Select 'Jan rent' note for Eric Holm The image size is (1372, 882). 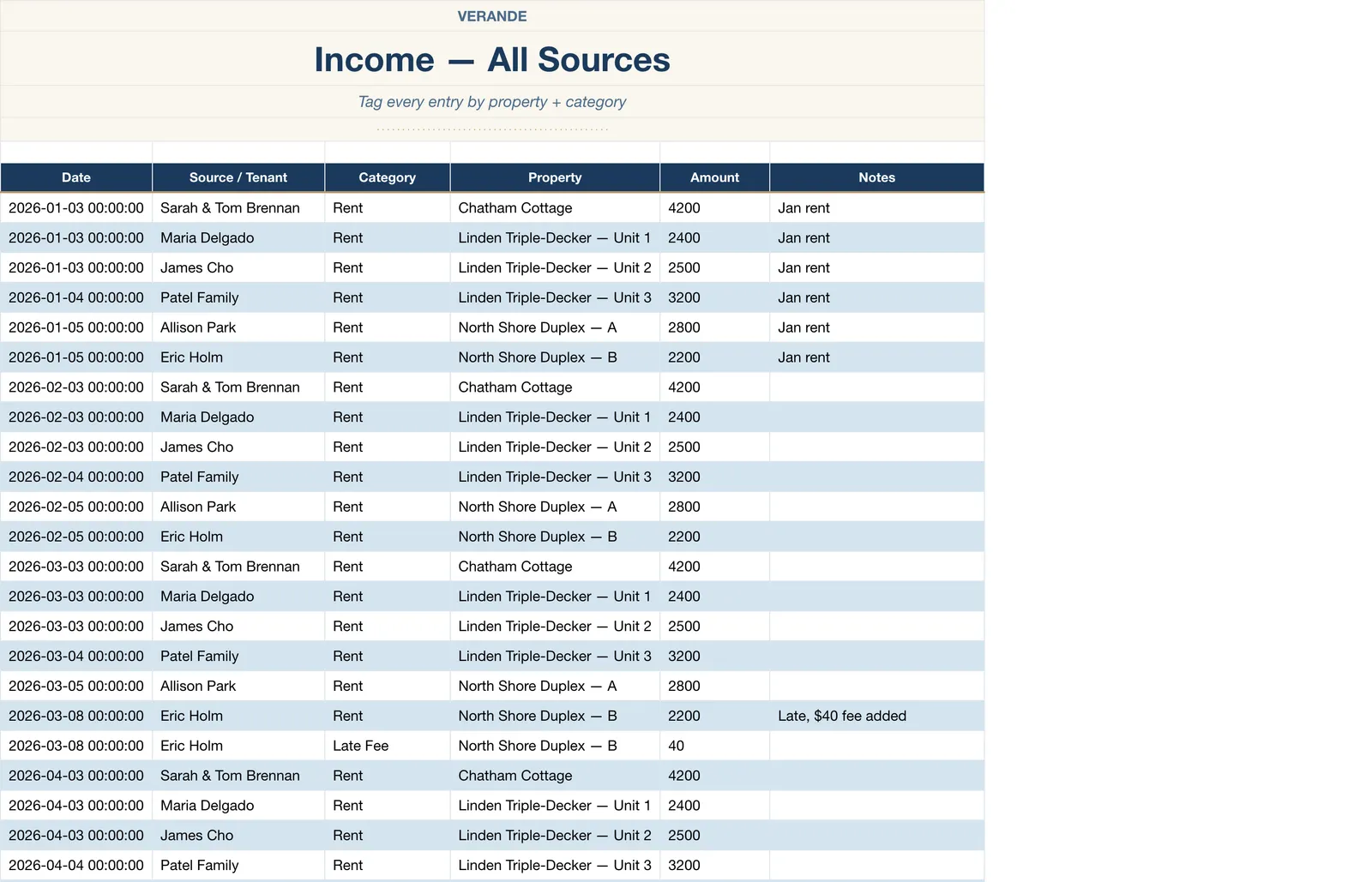[876, 357]
